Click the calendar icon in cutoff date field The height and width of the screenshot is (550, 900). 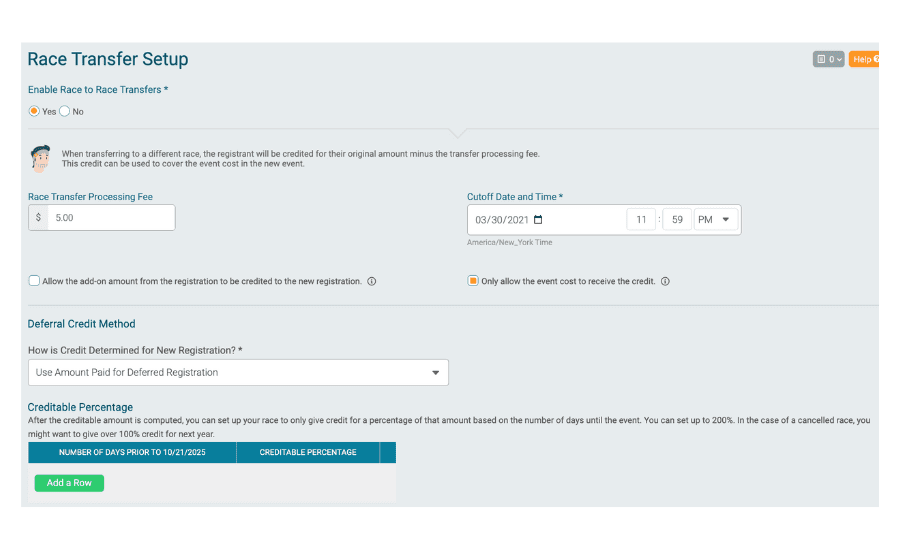(x=538, y=219)
